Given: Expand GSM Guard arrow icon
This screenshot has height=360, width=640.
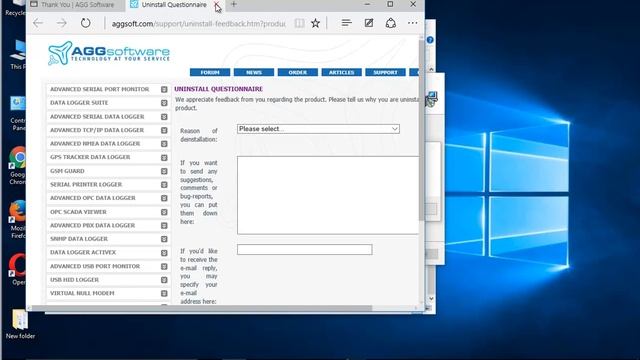Looking at the screenshot, I should point(164,171).
